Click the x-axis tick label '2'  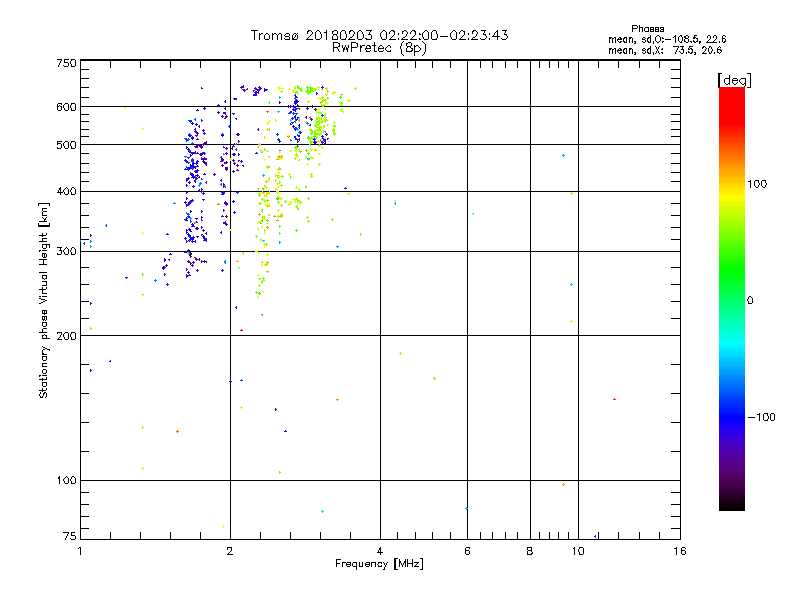click(x=230, y=551)
